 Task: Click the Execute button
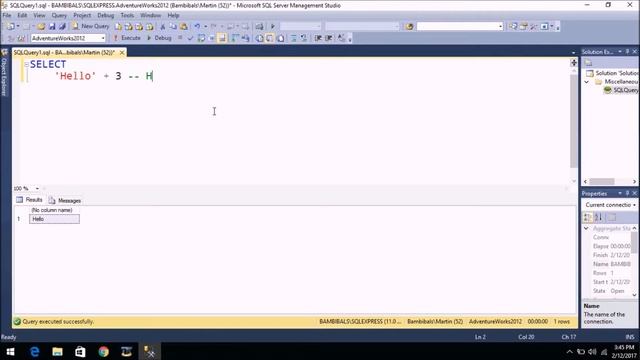pyautogui.click(x=127, y=38)
